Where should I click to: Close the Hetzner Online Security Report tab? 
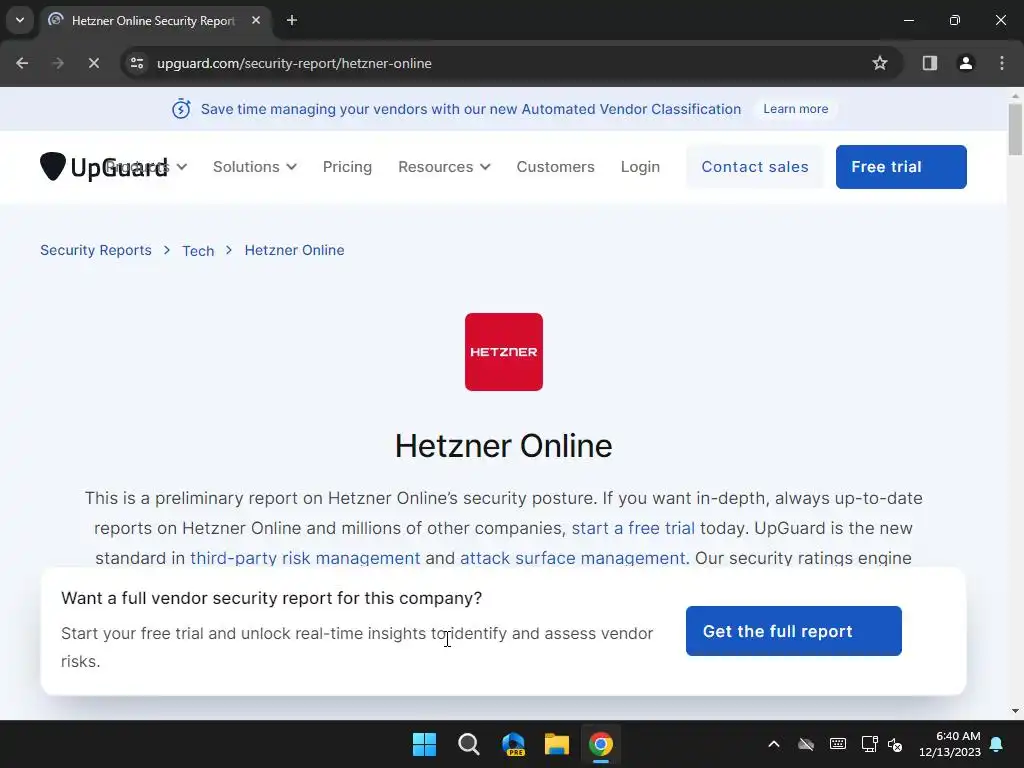256,20
